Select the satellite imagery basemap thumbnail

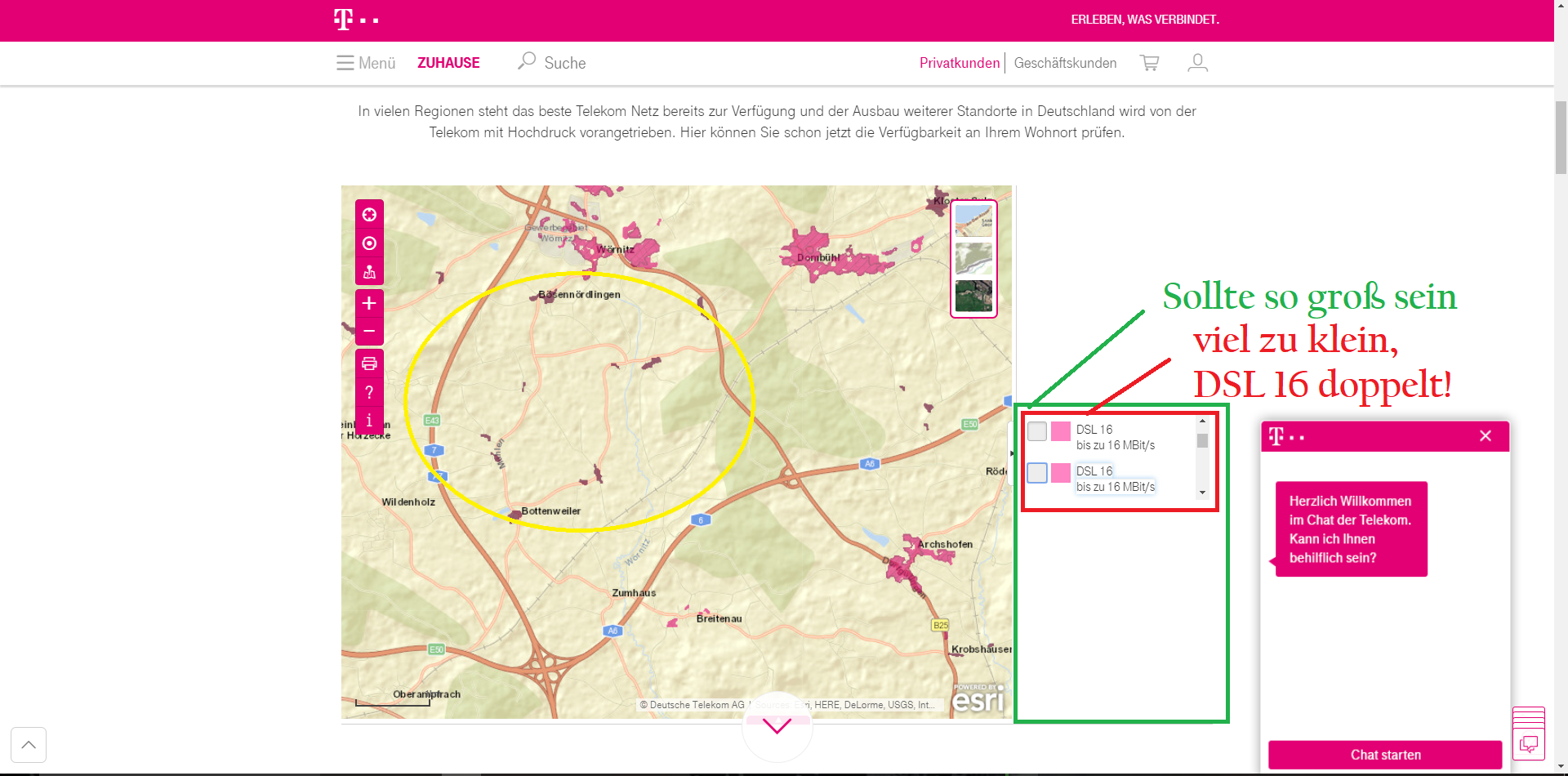click(x=973, y=296)
